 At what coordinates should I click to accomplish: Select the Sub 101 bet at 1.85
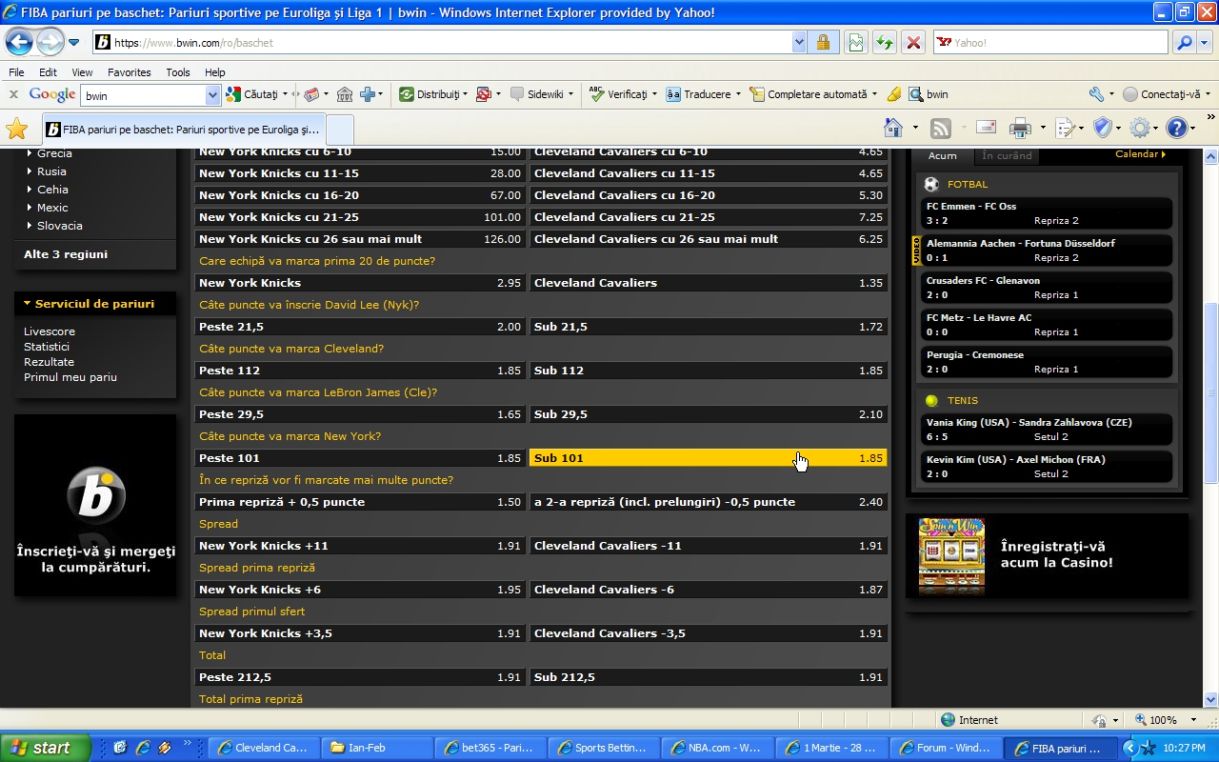tap(708, 458)
